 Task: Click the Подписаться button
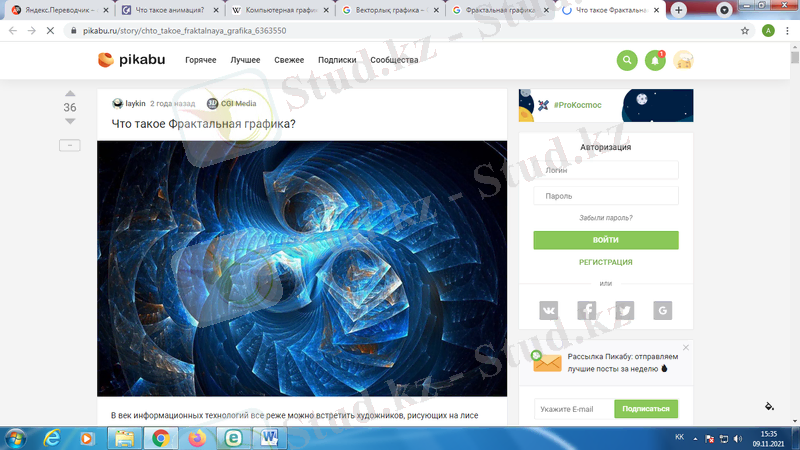pos(646,409)
